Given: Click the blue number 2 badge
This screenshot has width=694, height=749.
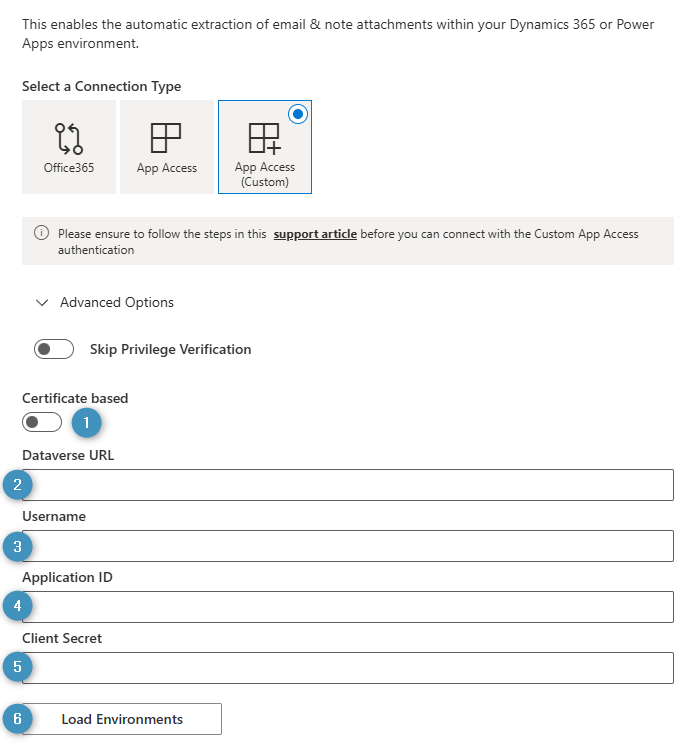Looking at the screenshot, I should click(x=18, y=485).
